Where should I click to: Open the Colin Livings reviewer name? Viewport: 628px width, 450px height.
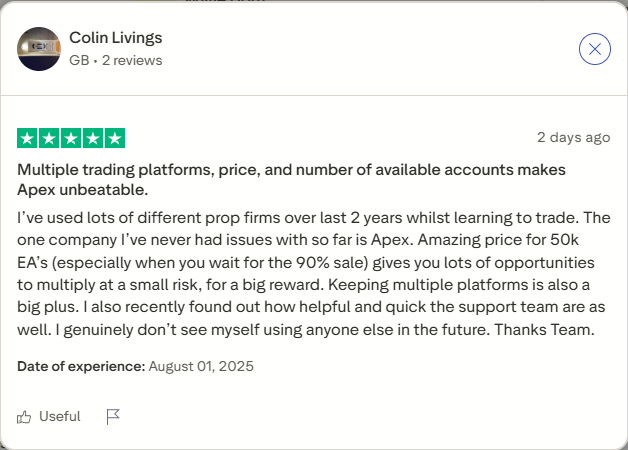click(115, 38)
